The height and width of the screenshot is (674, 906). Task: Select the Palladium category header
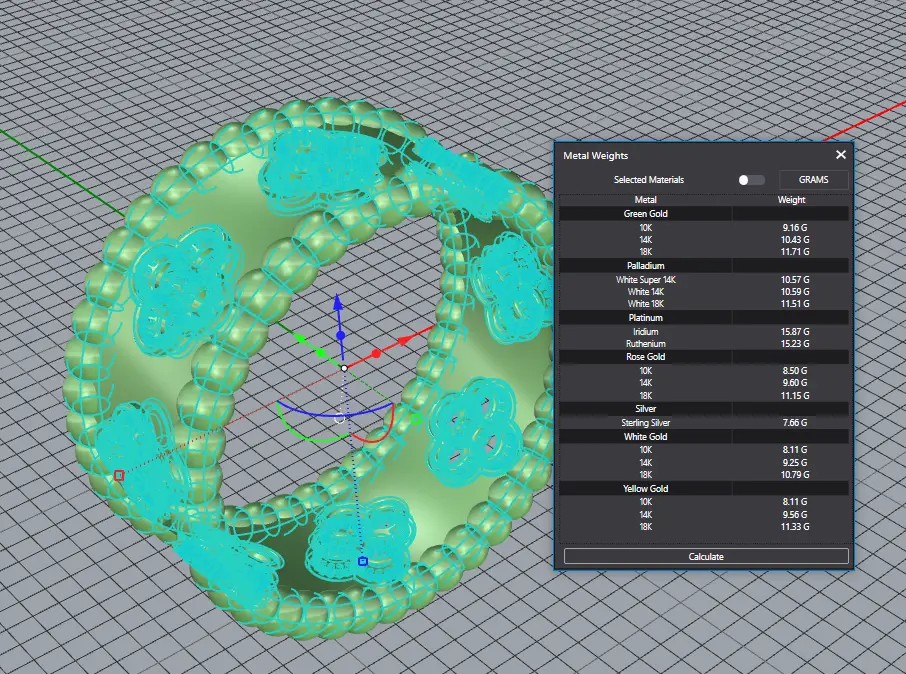(703, 265)
